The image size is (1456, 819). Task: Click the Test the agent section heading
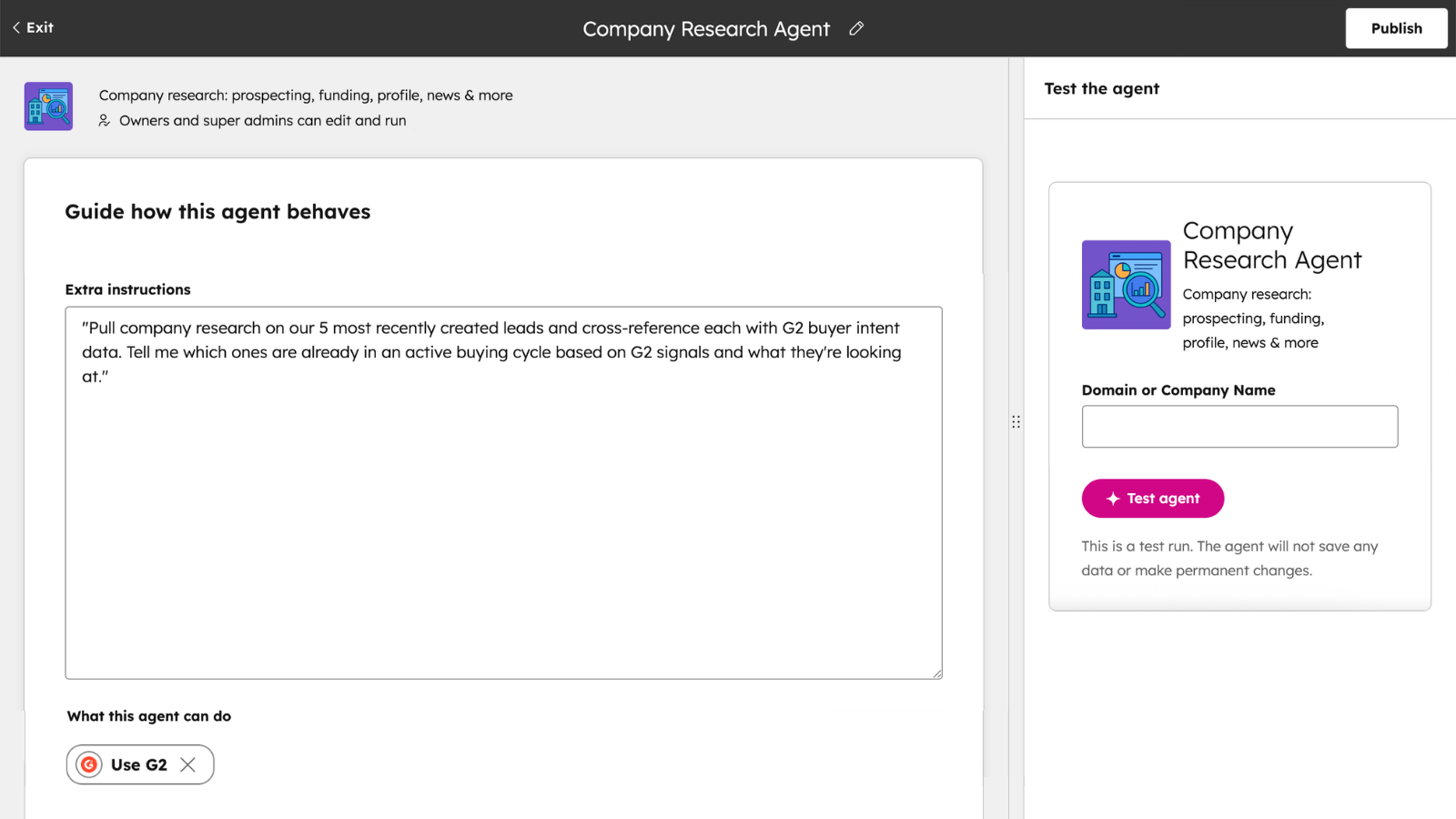coord(1101,88)
